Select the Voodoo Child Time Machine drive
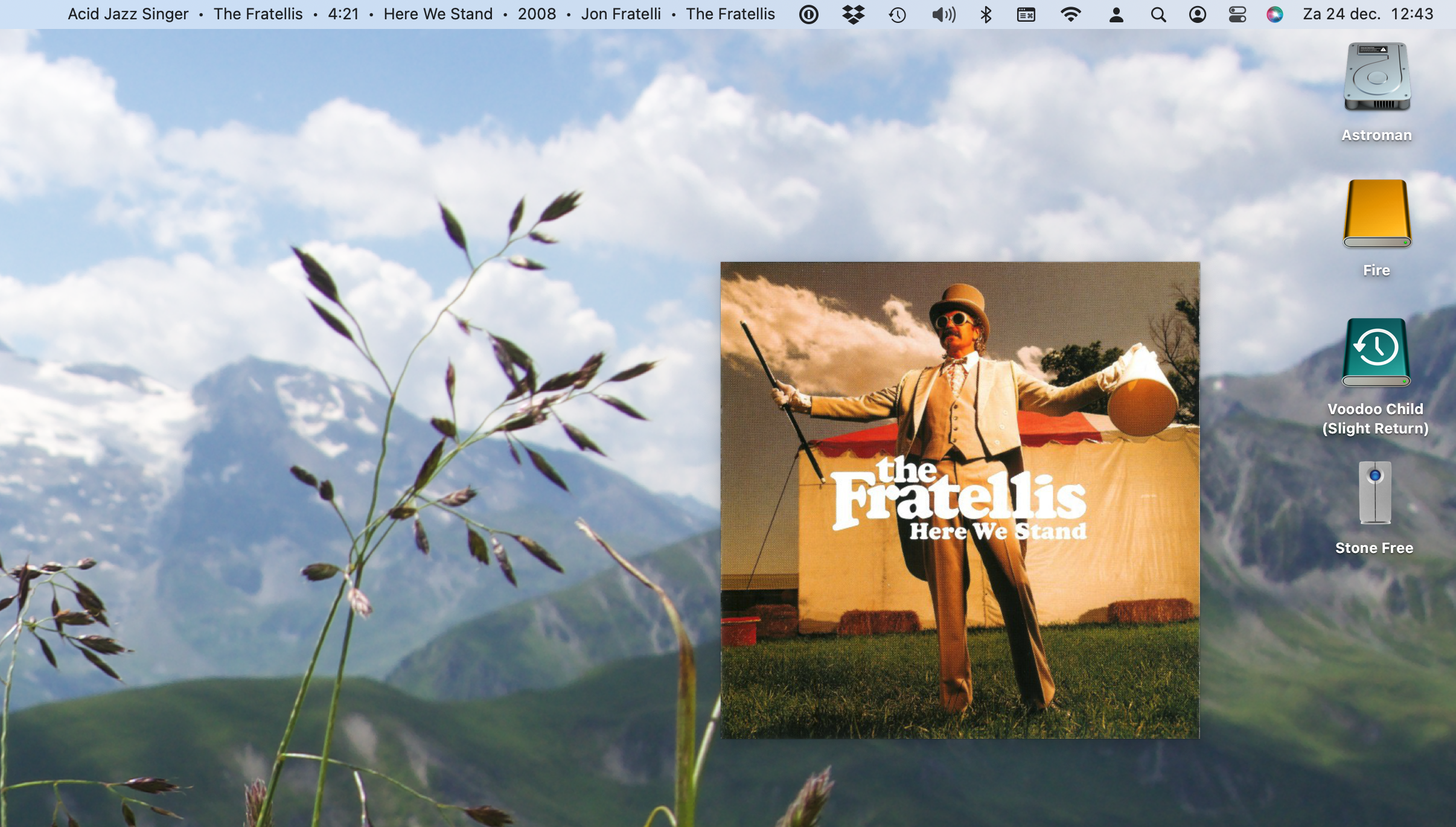The height and width of the screenshot is (827, 1456). tap(1376, 353)
